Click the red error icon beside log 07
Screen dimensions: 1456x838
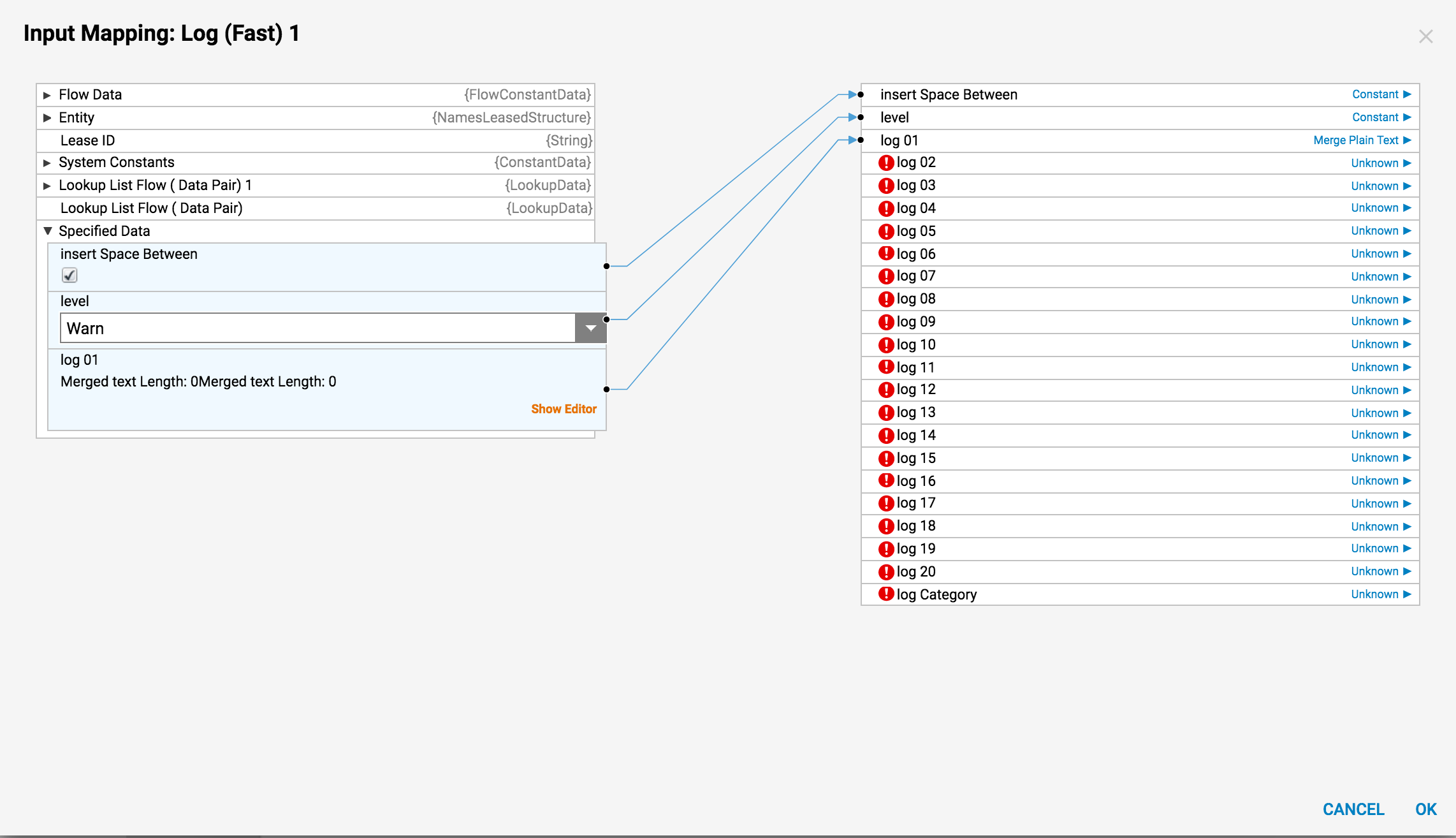[886, 276]
